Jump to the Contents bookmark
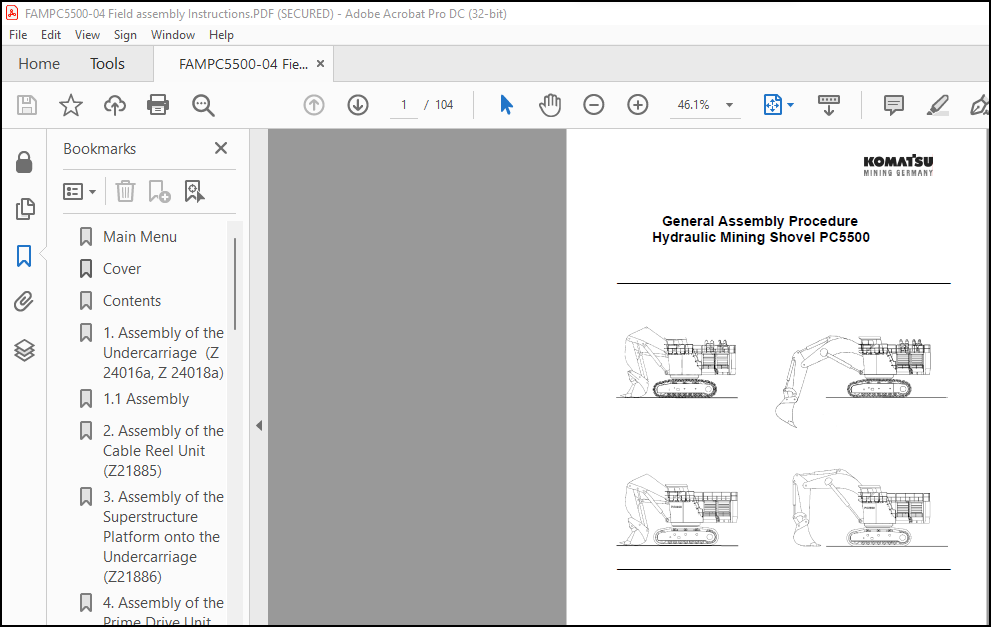 tap(132, 301)
